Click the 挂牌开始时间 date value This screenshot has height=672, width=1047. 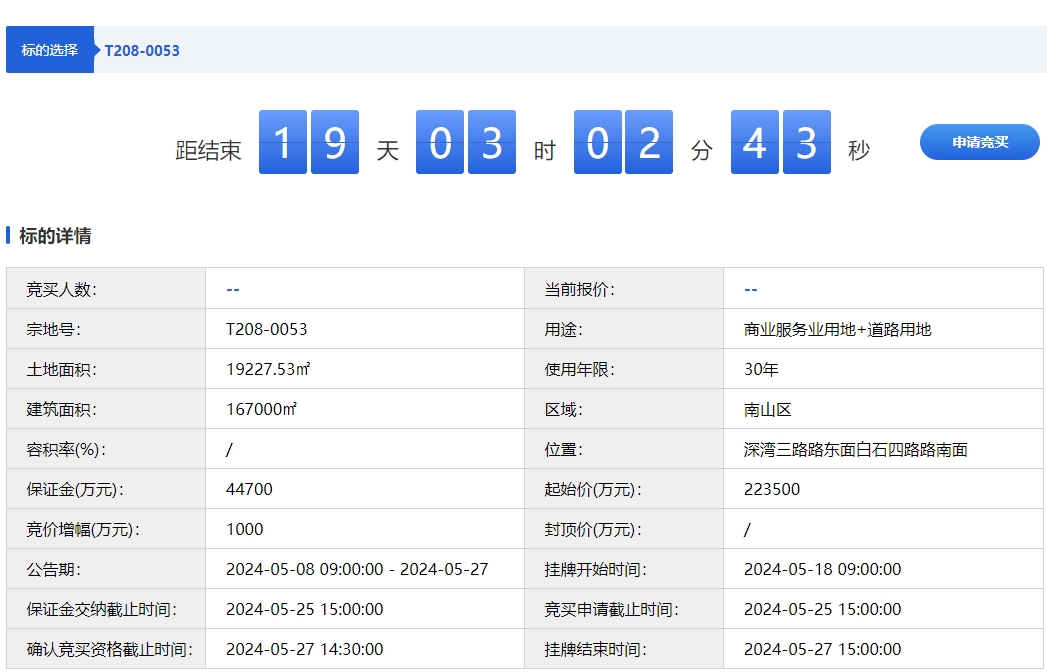[822, 569]
